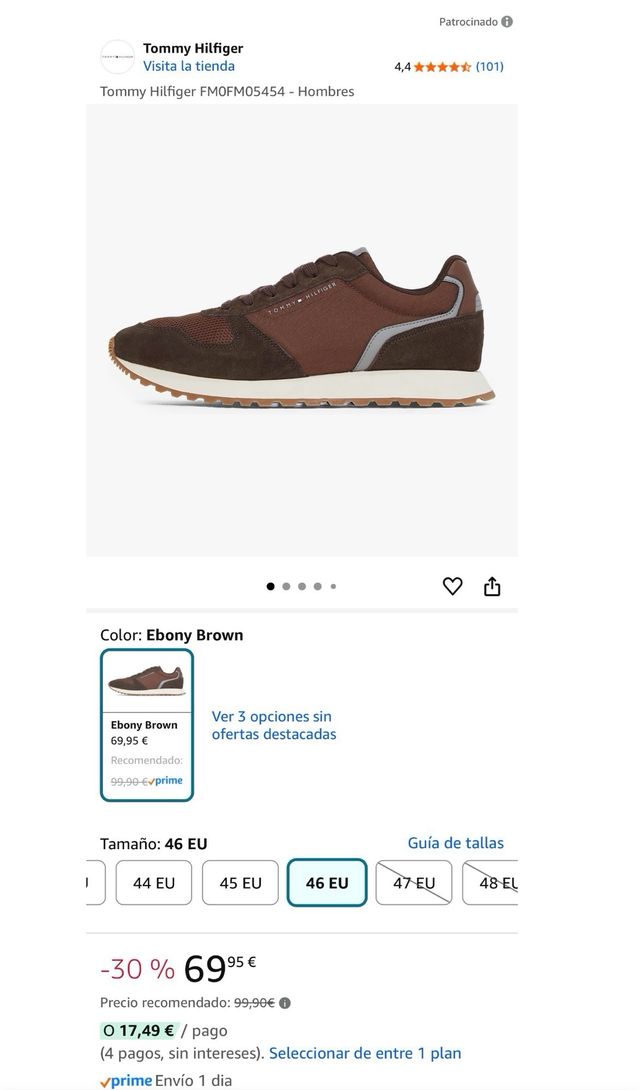Select size 45 EU

pos(240,883)
